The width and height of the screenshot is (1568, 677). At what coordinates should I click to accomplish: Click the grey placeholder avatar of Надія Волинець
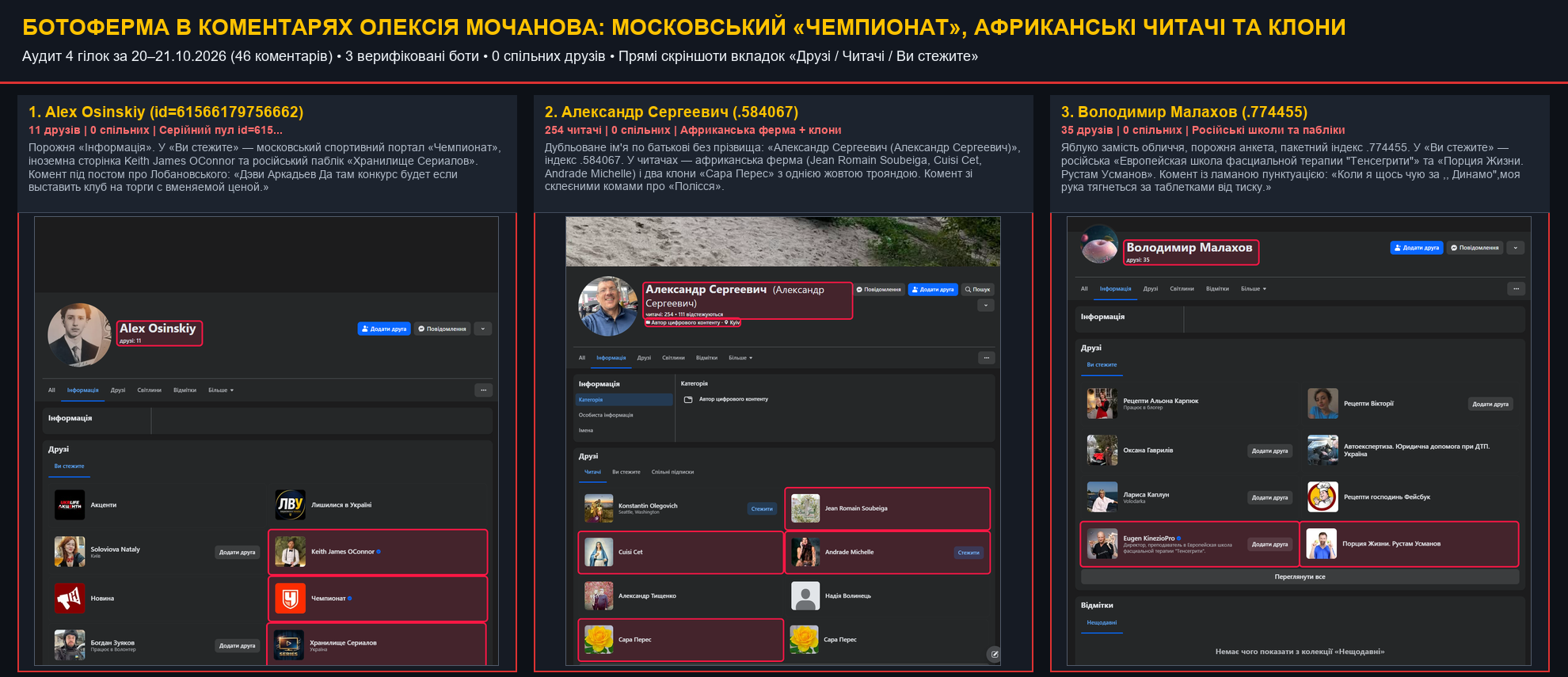(x=805, y=596)
